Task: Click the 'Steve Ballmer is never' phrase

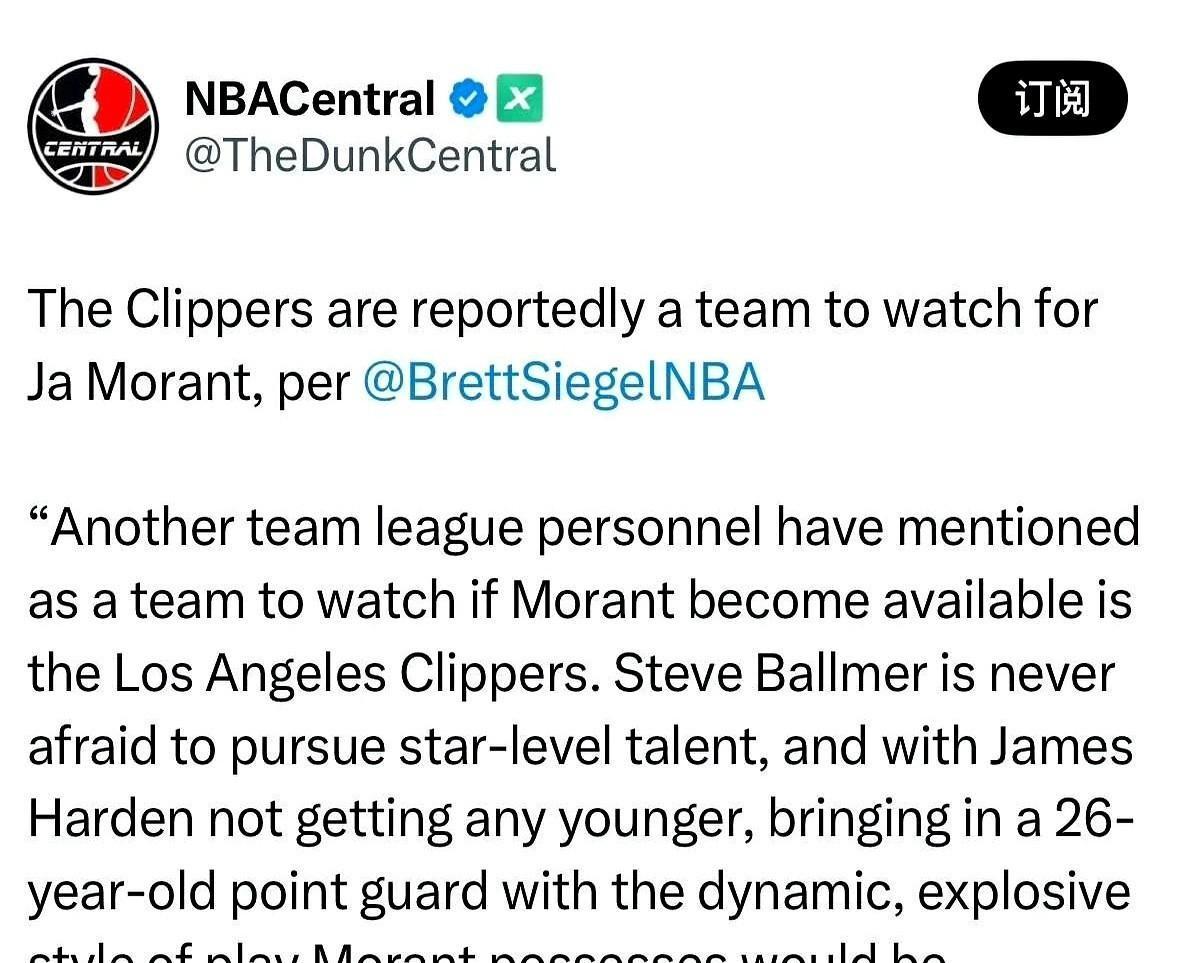Action: 864,674
